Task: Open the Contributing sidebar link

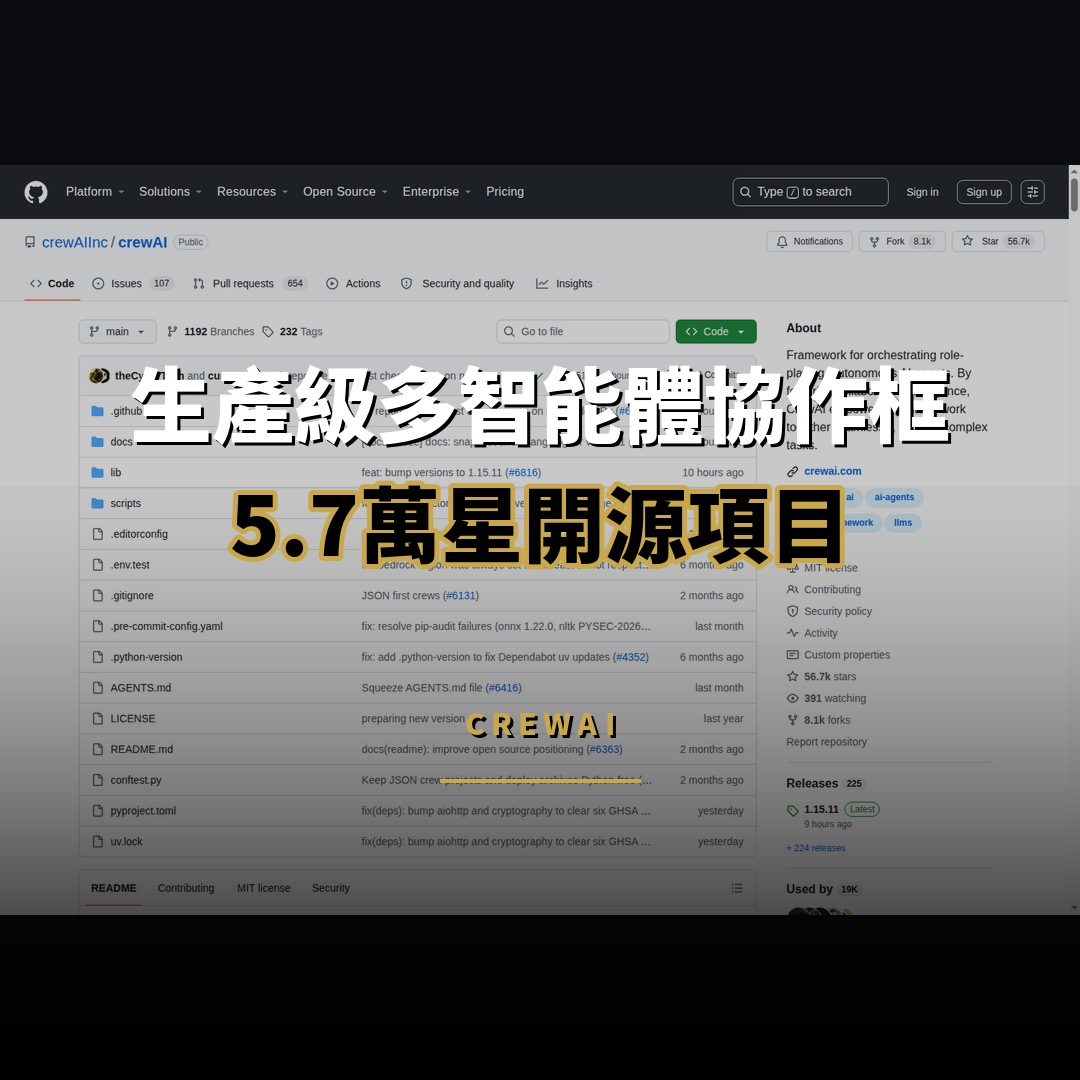Action: [832, 590]
